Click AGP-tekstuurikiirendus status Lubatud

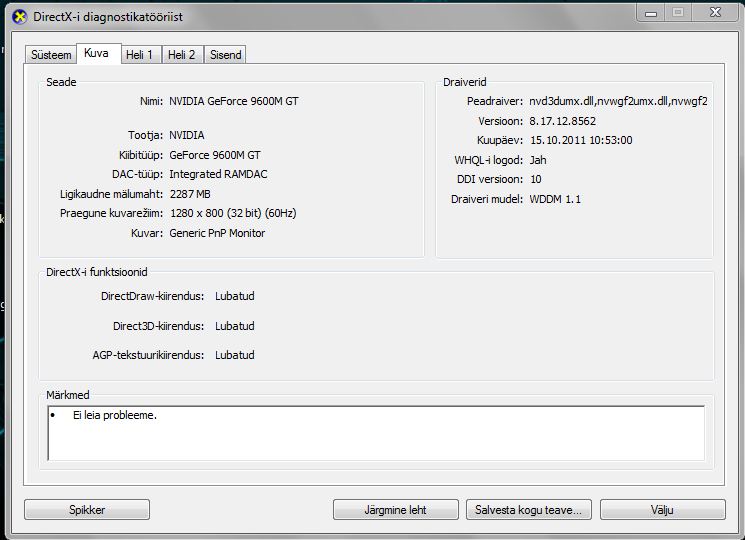[235, 355]
